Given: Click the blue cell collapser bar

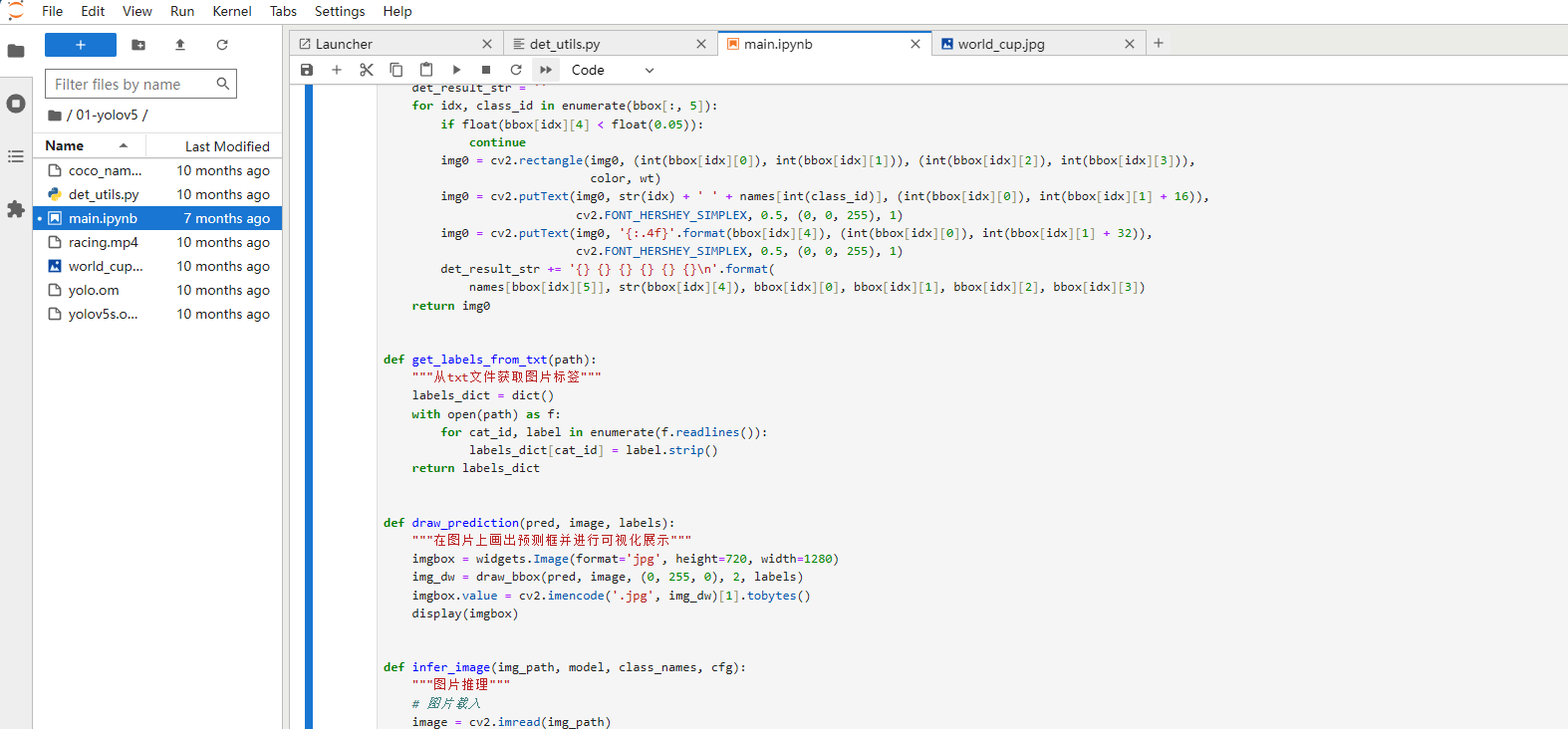Looking at the screenshot, I should [309, 406].
